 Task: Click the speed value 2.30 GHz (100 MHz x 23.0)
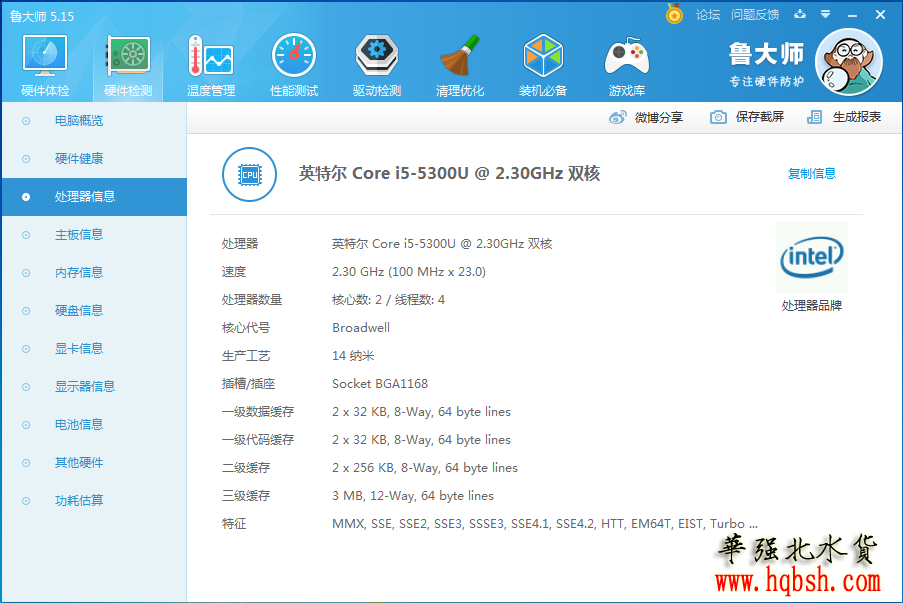coord(409,272)
